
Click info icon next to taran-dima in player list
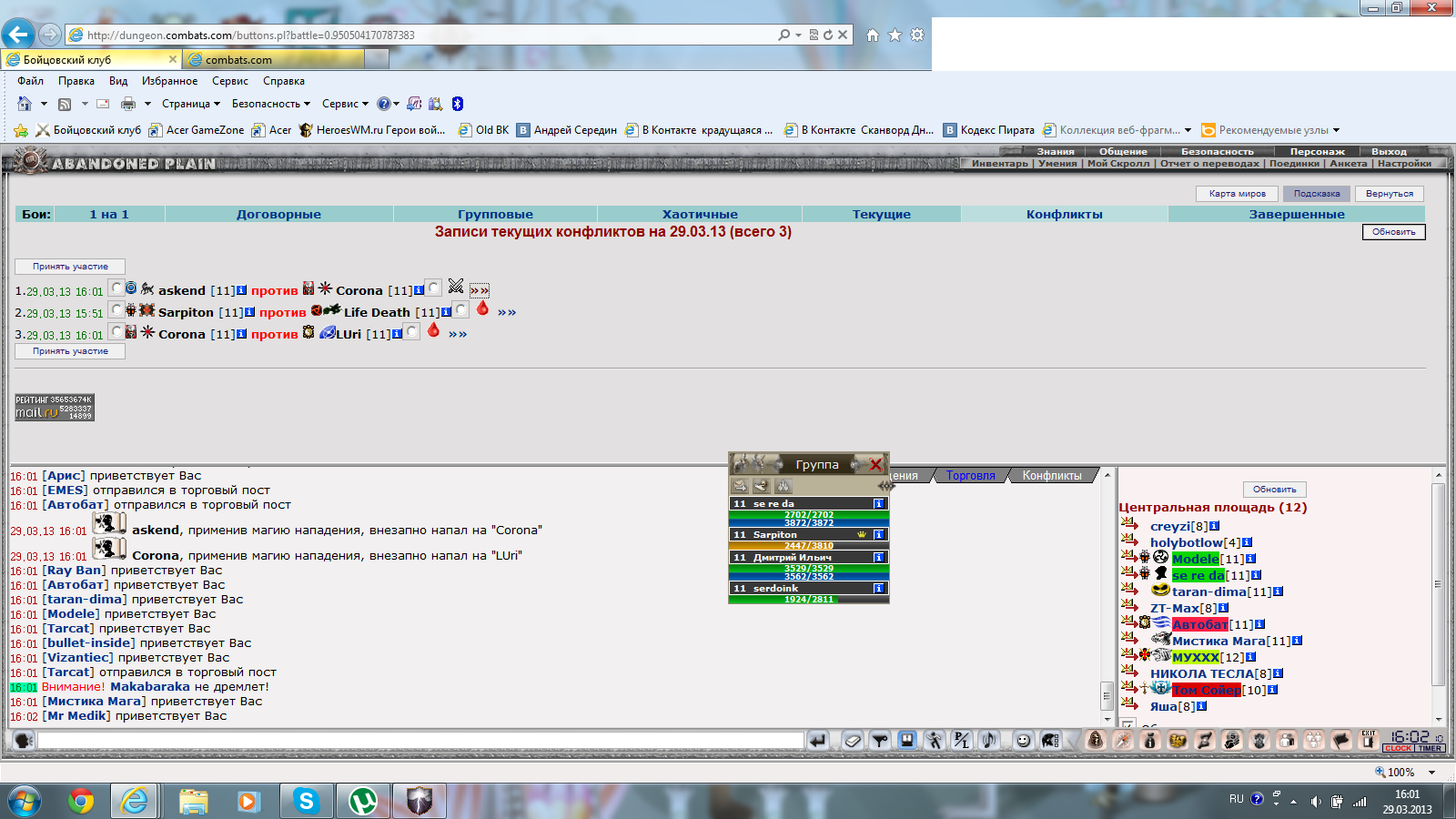point(1278,591)
